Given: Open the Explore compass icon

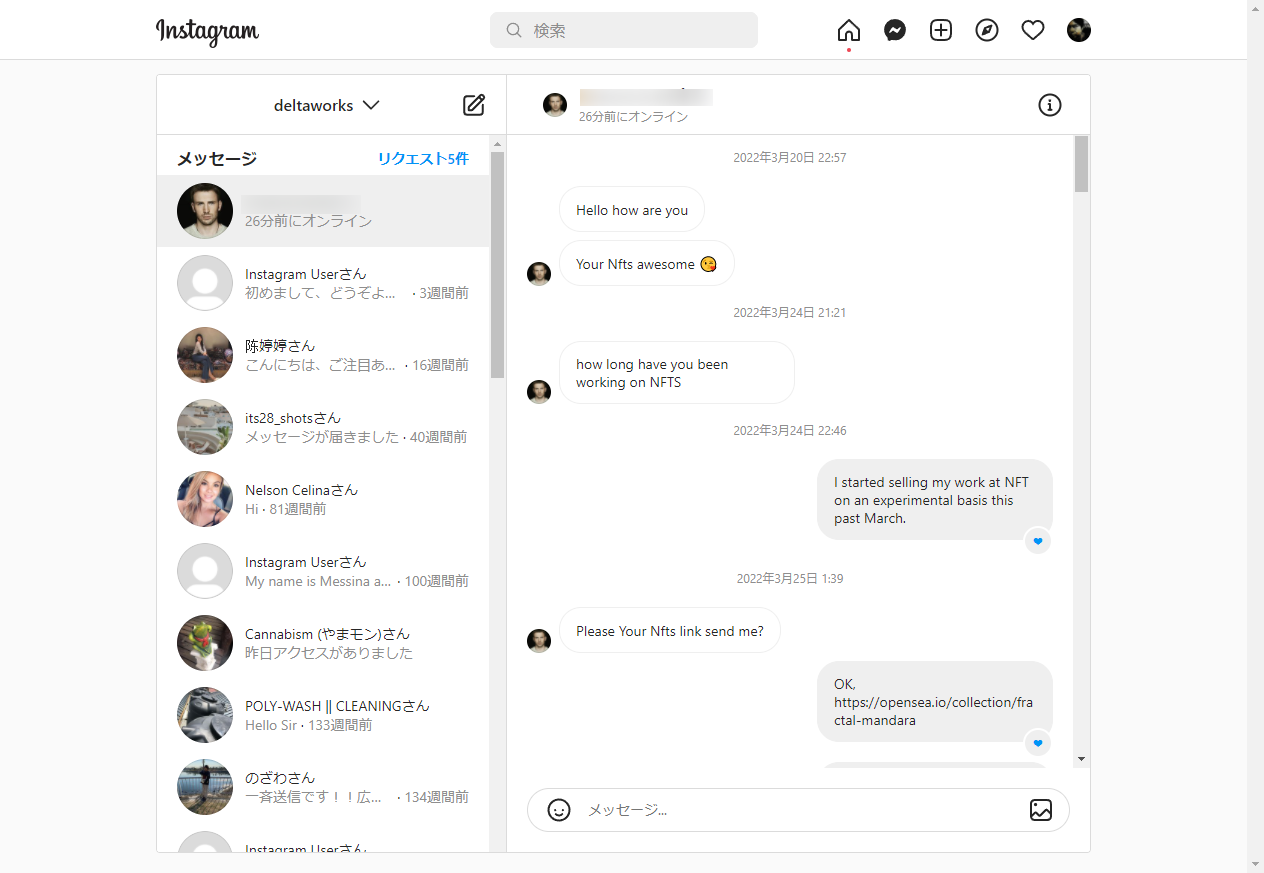Looking at the screenshot, I should click(x=987, y=30).
